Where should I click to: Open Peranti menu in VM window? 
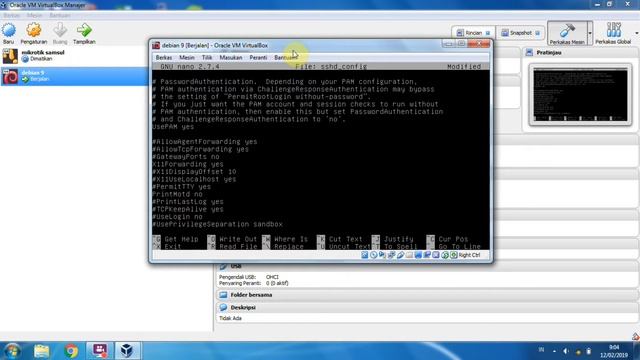258,58
